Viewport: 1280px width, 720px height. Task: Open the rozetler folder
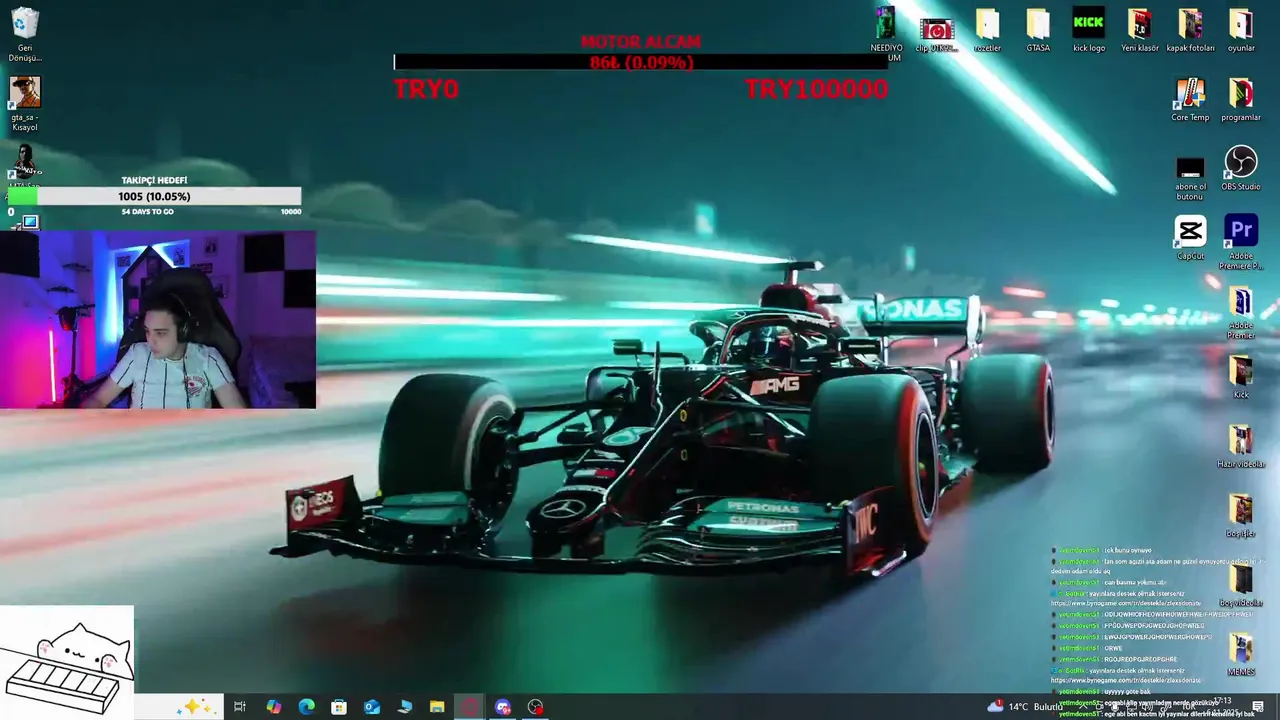[987, 31]
